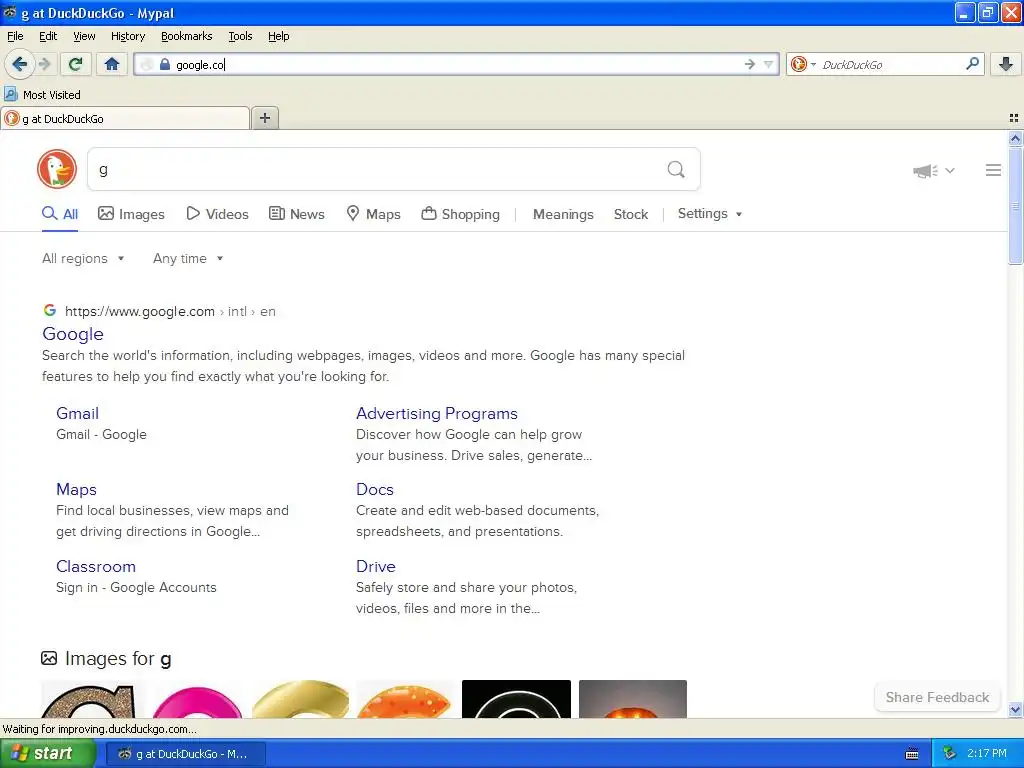Open the History menu
Image resolution: width=1024 pixels, height=768 pixels.
(x=127, y=36)
